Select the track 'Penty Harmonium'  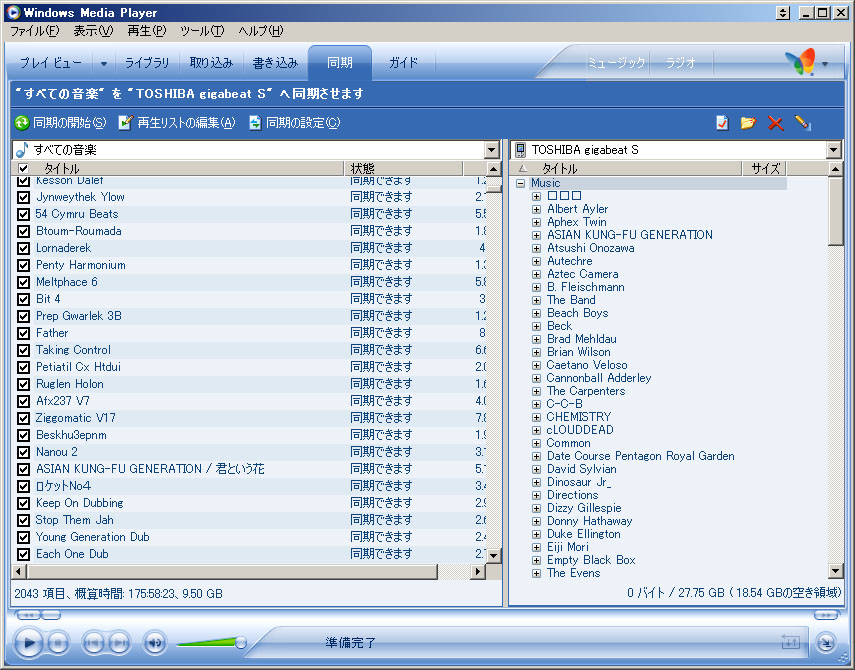pos(81,265)
